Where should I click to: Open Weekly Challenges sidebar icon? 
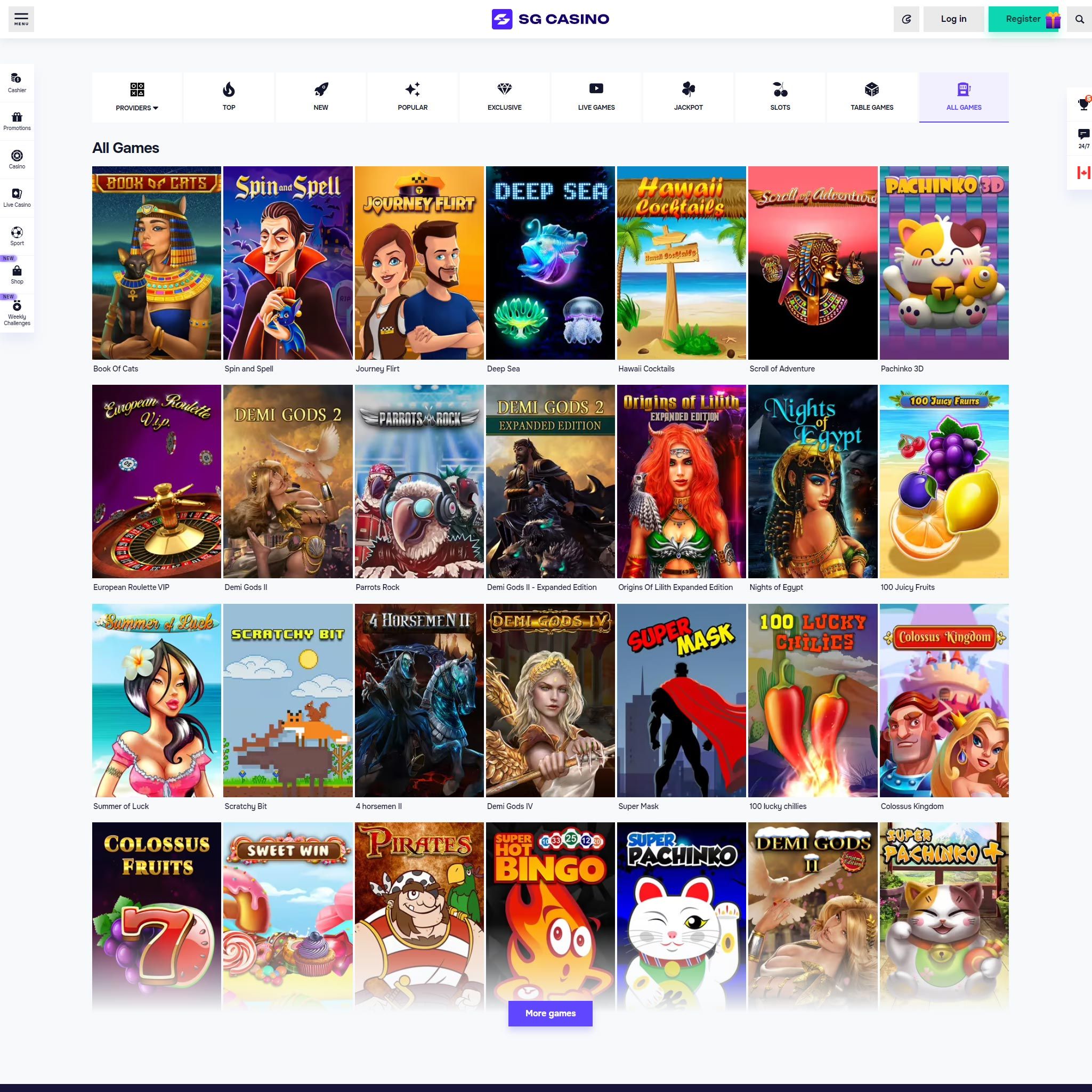tap(17, 312)
